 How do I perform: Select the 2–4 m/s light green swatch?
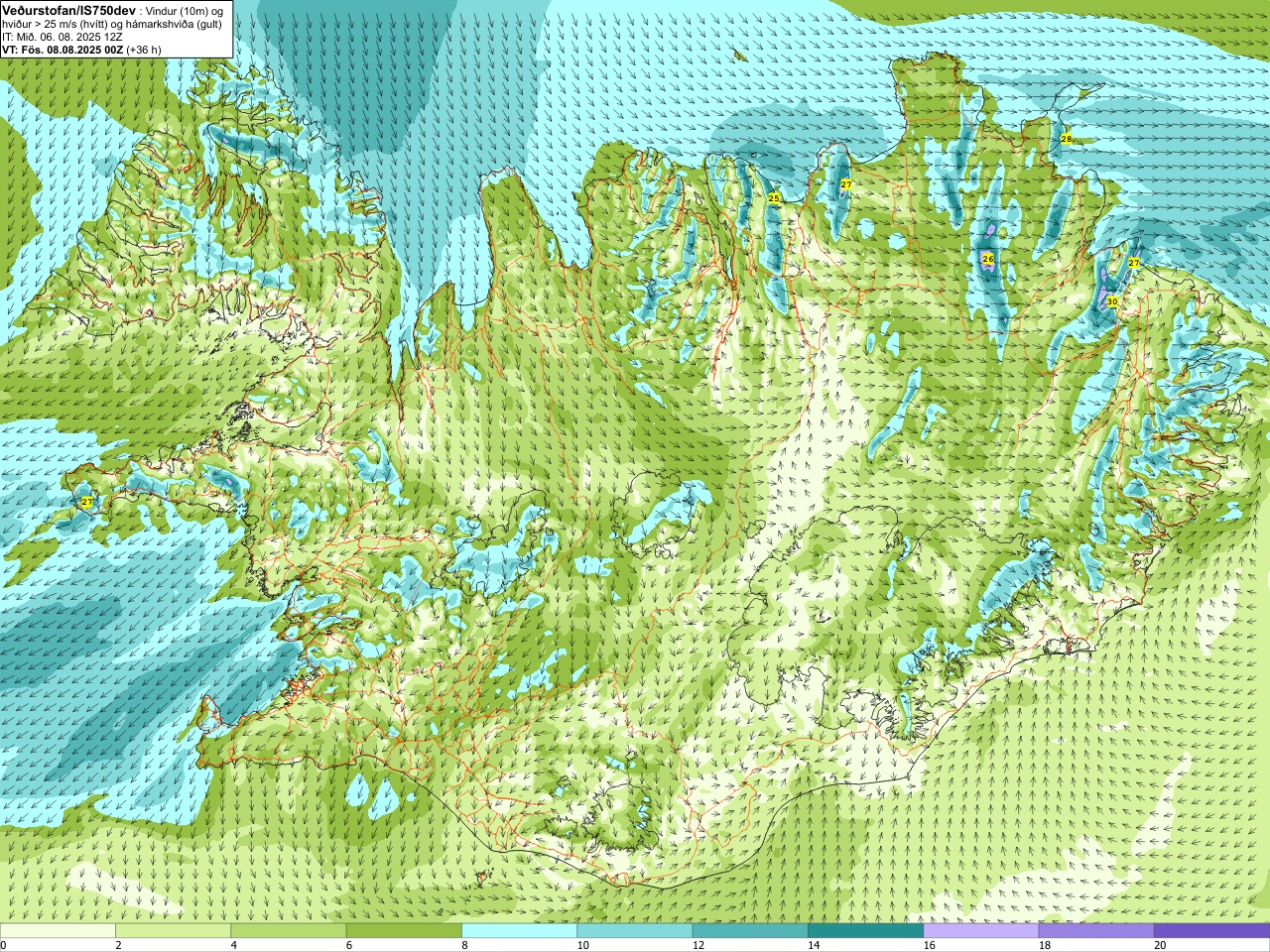[x=173, y=931]
